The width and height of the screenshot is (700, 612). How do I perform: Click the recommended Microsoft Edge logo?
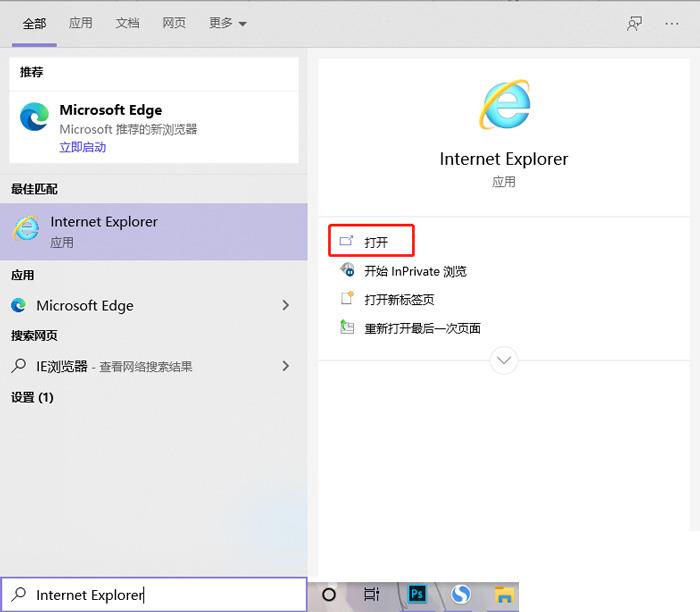(34, 117)
